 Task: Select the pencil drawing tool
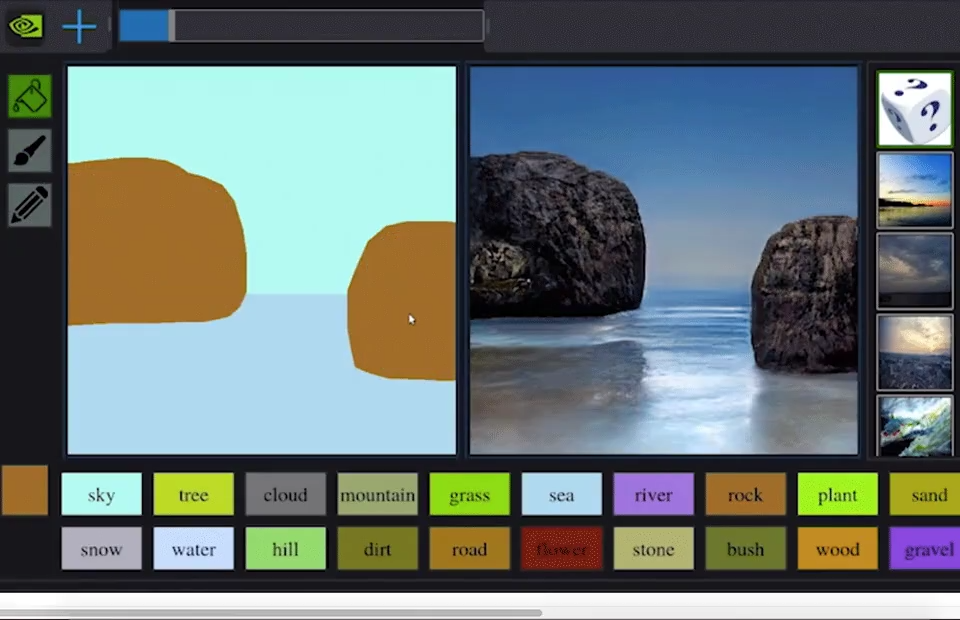tap(29, 204)
